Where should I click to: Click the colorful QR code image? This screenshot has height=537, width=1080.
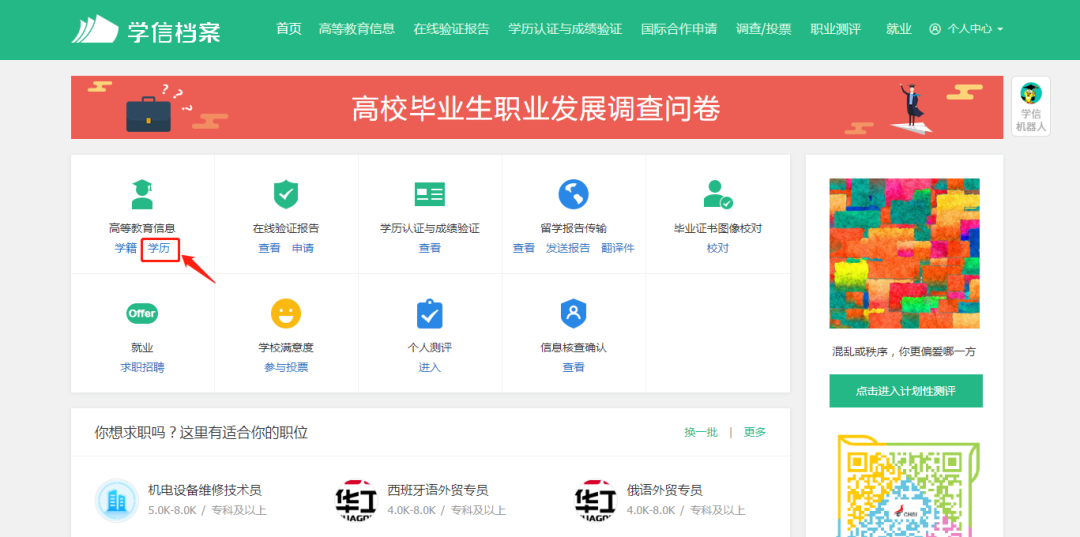tap(906, 485)
